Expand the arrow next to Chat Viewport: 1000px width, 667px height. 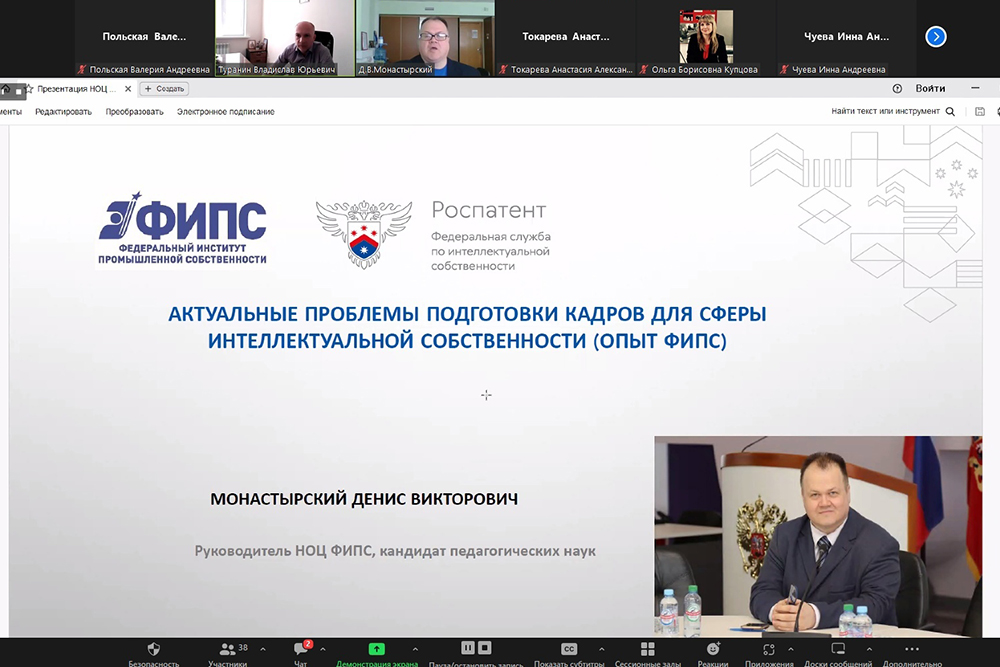pos(323,649)
